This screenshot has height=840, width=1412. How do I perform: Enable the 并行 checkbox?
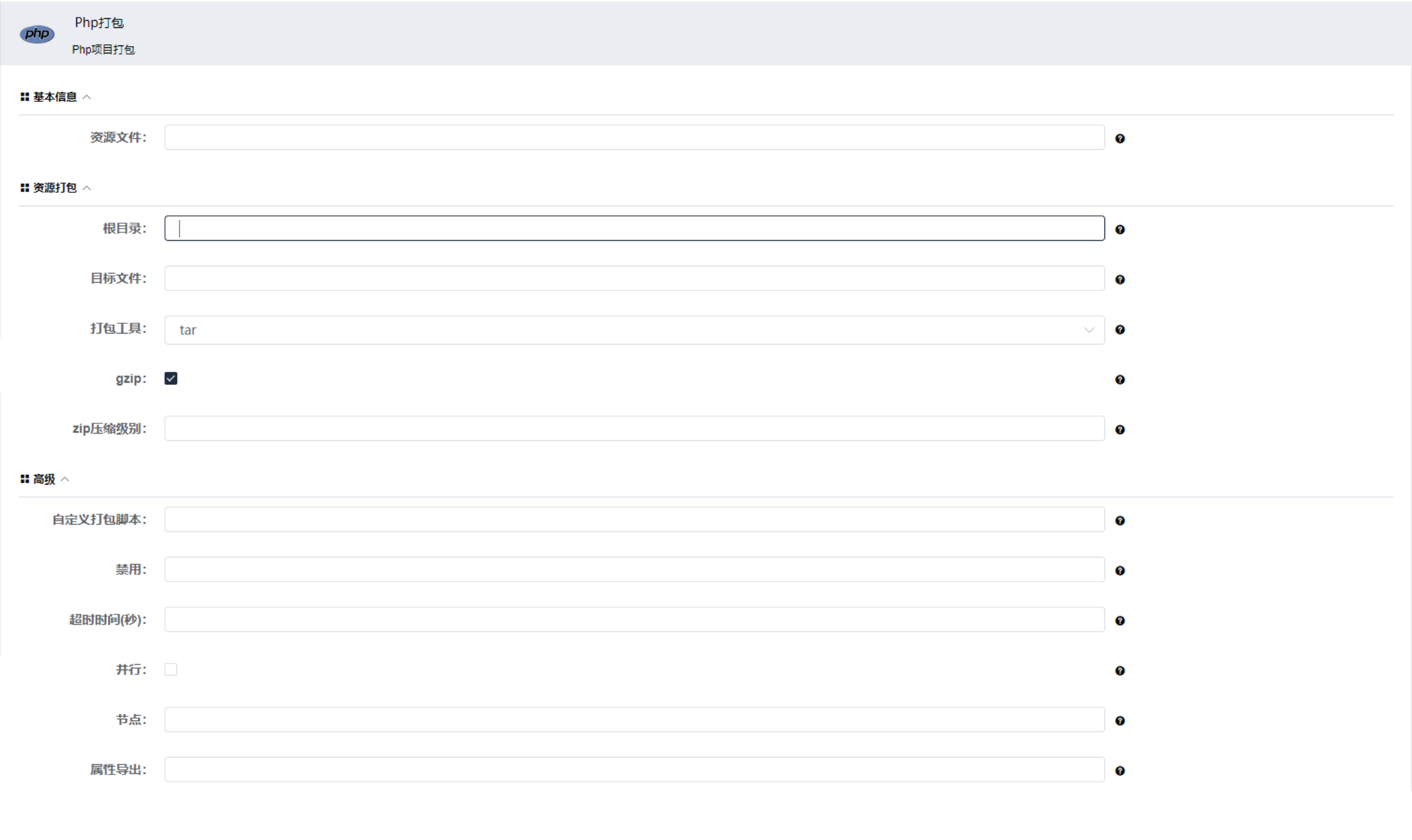pos(172,669)
